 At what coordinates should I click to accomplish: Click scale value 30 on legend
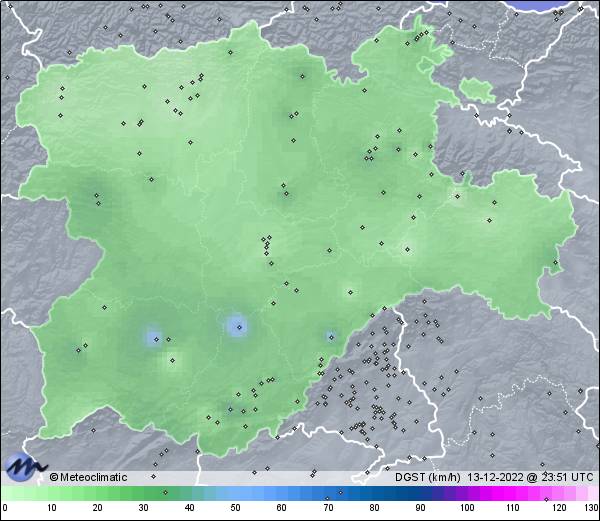coord(143,508)
